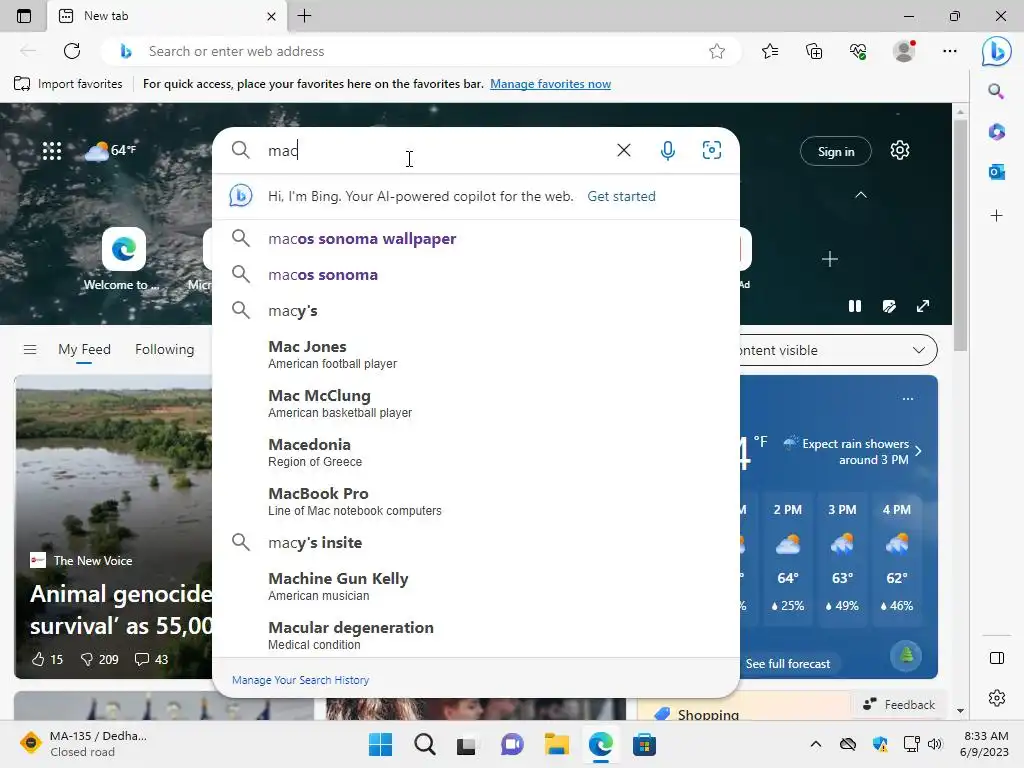Screen dimensions: 1024x768
Task: Select the macy's suggestion
Action: click(475, 311)
